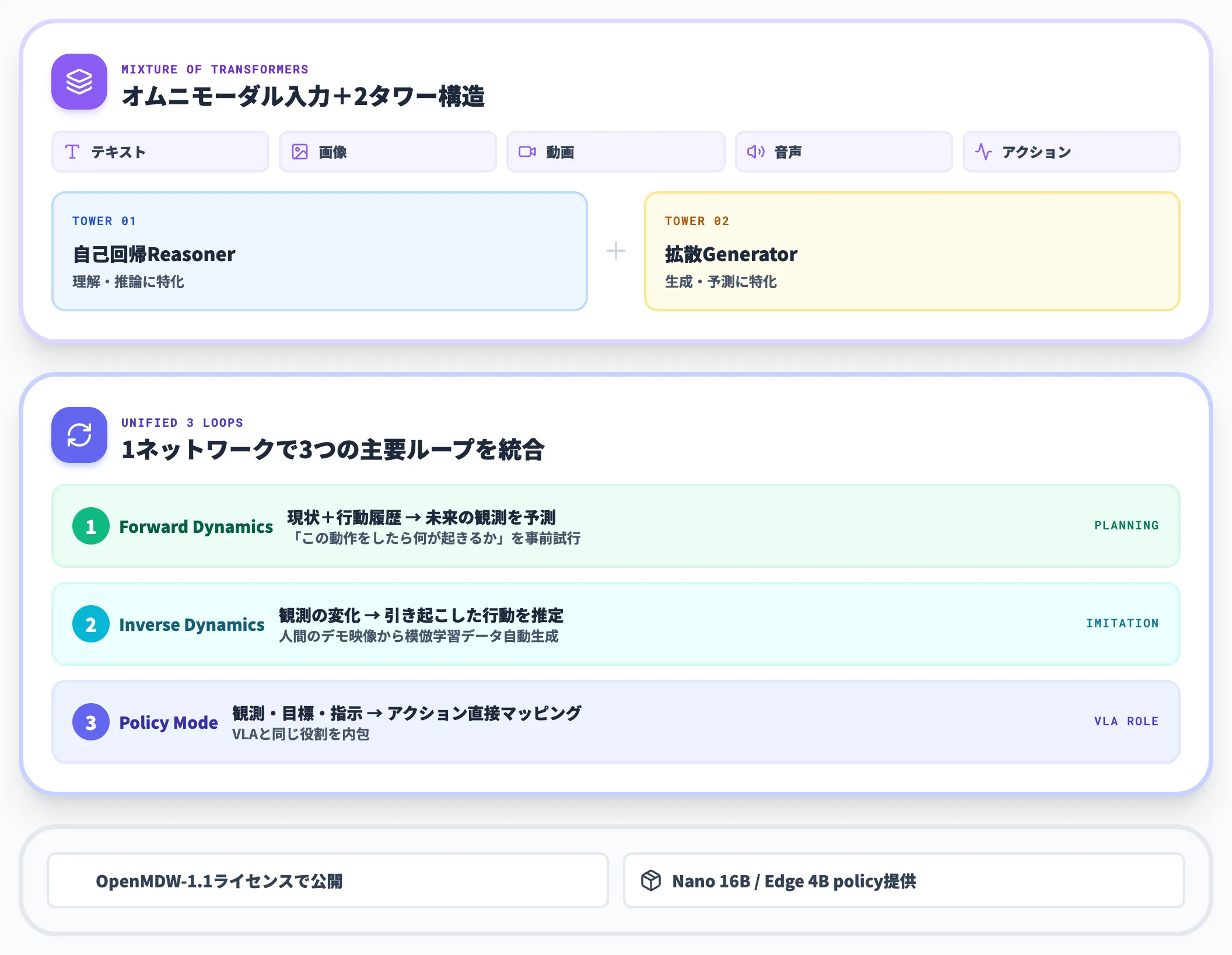Click the TOWER 02 label

pyautogui.click(x=696, y=221)
